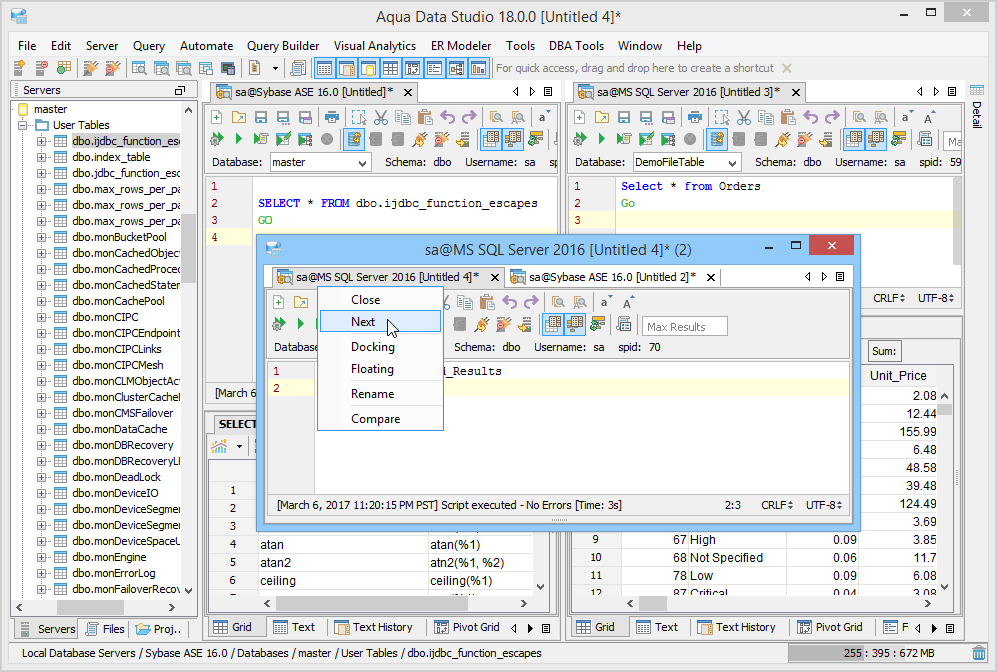This screenshot has width=997, height=672.
Task: Click the Decrease Font Size icon in MS SQL Untitled 3 editor
Action: click(906, 117)
